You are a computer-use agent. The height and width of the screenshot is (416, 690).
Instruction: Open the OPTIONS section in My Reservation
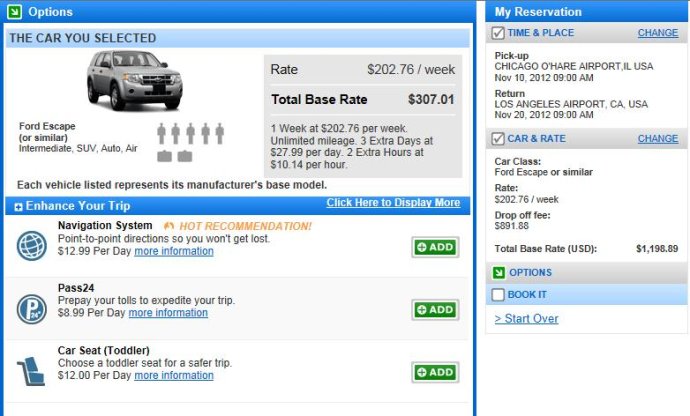530,272
